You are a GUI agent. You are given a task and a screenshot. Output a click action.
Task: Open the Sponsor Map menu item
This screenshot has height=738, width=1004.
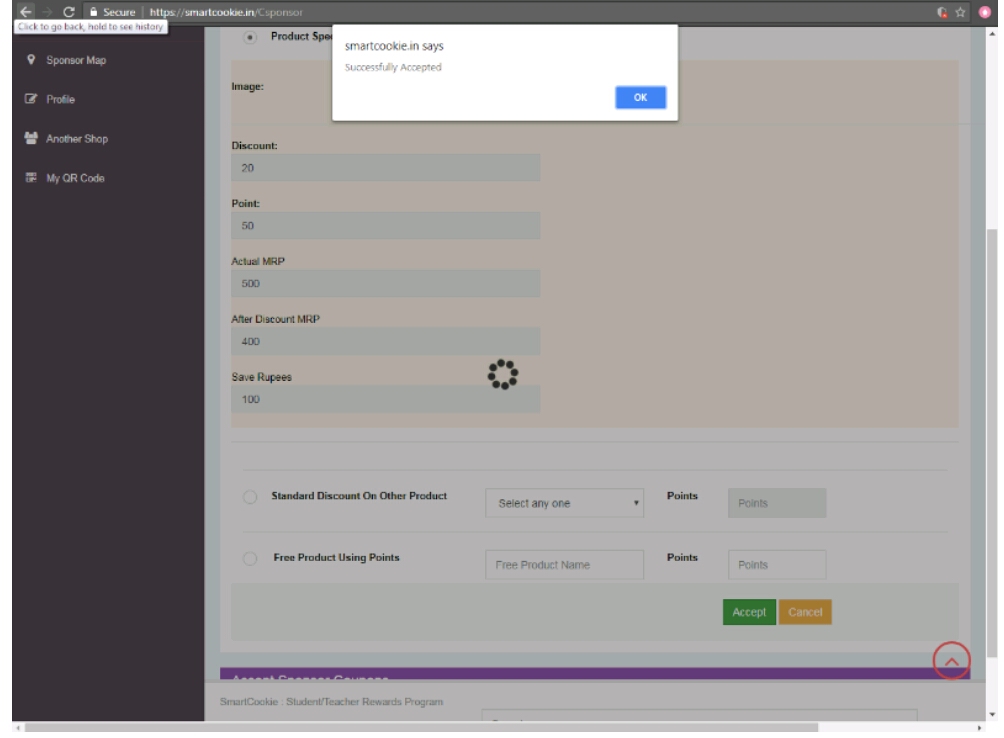(76, 61)
